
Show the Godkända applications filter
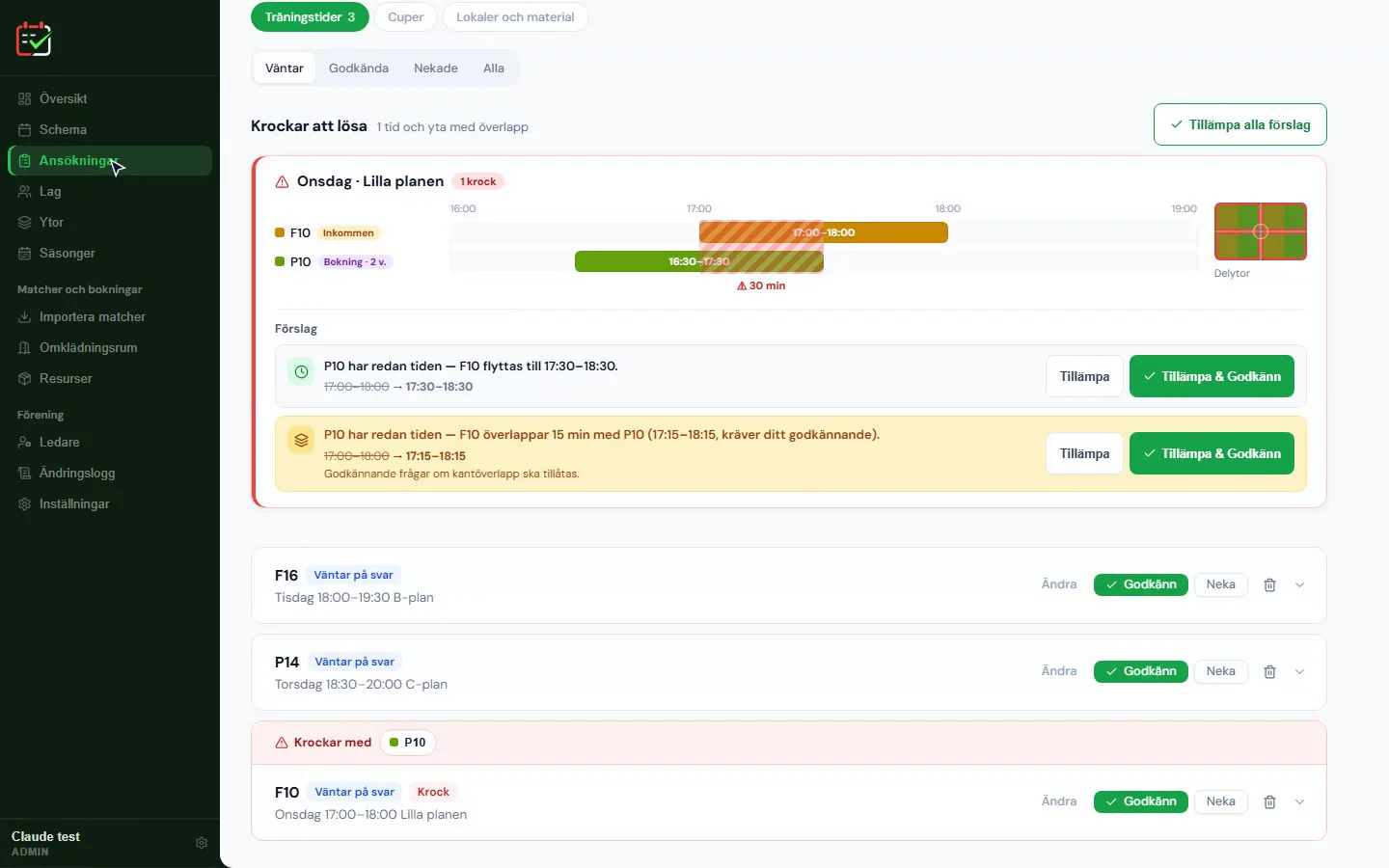point(359,68)
